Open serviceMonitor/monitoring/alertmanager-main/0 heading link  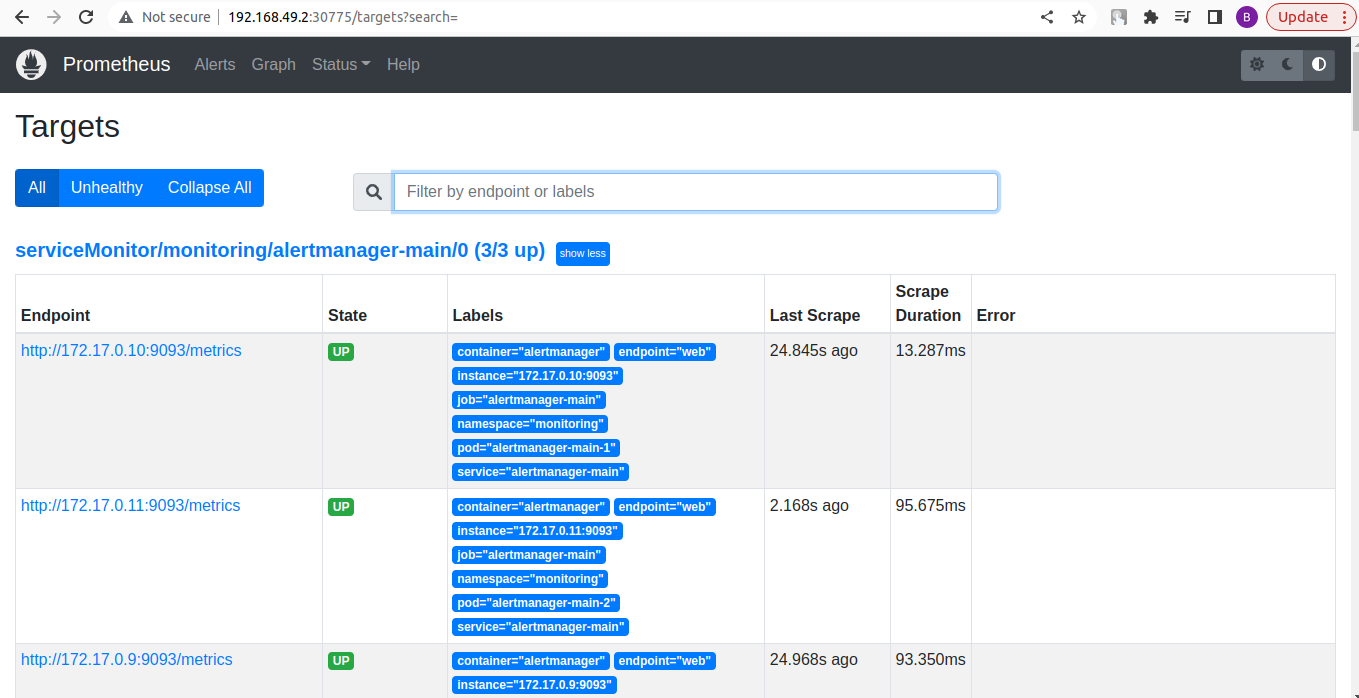[280, 251]
